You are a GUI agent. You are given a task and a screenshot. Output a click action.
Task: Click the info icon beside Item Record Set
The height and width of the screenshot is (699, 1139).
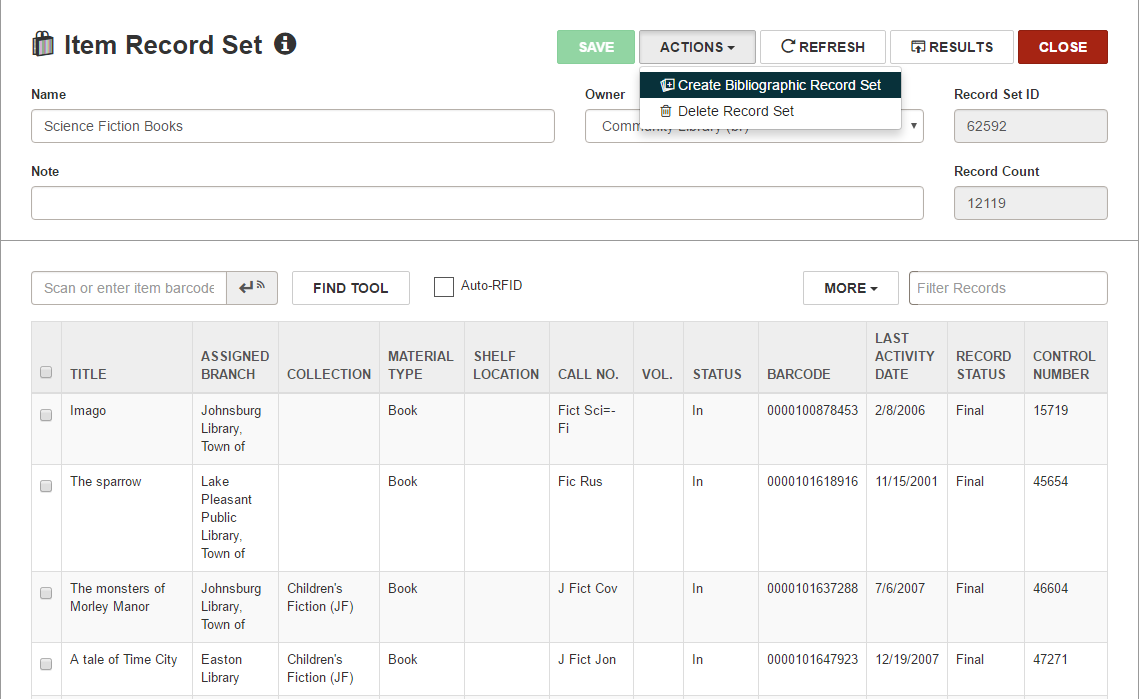[285, 44]
